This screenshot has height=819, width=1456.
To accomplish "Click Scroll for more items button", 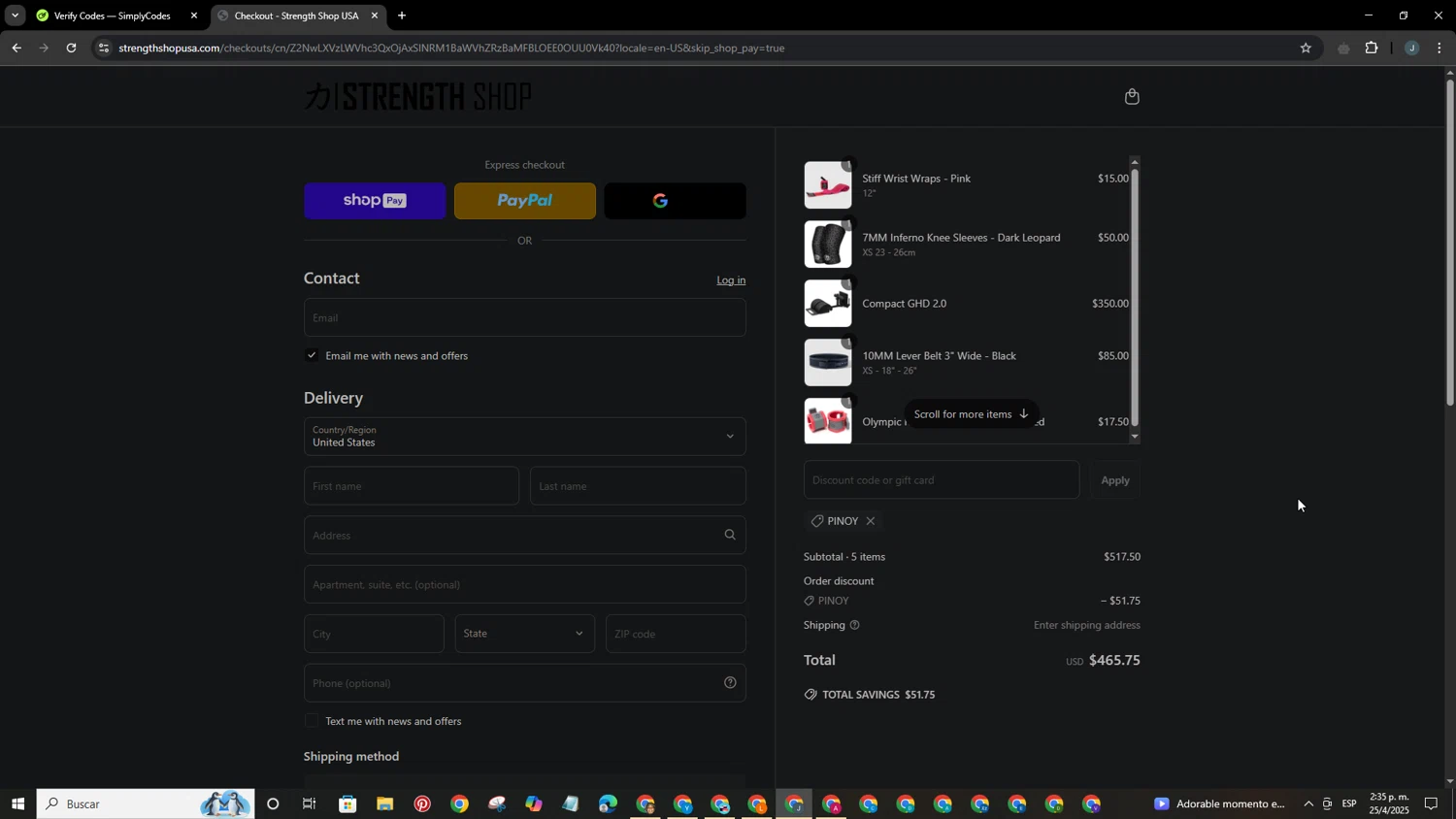I will coord(971,414).
